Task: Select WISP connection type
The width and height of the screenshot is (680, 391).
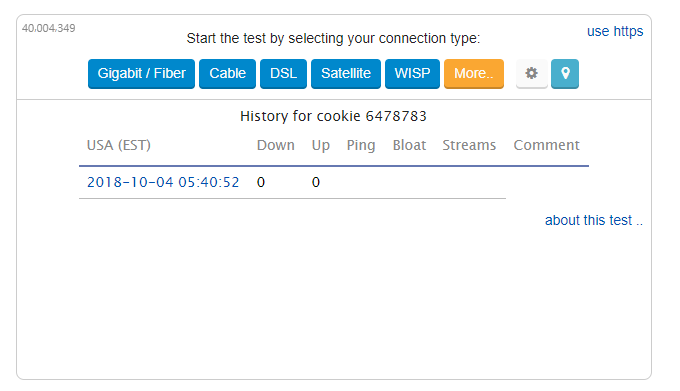Action: point(412,74)
